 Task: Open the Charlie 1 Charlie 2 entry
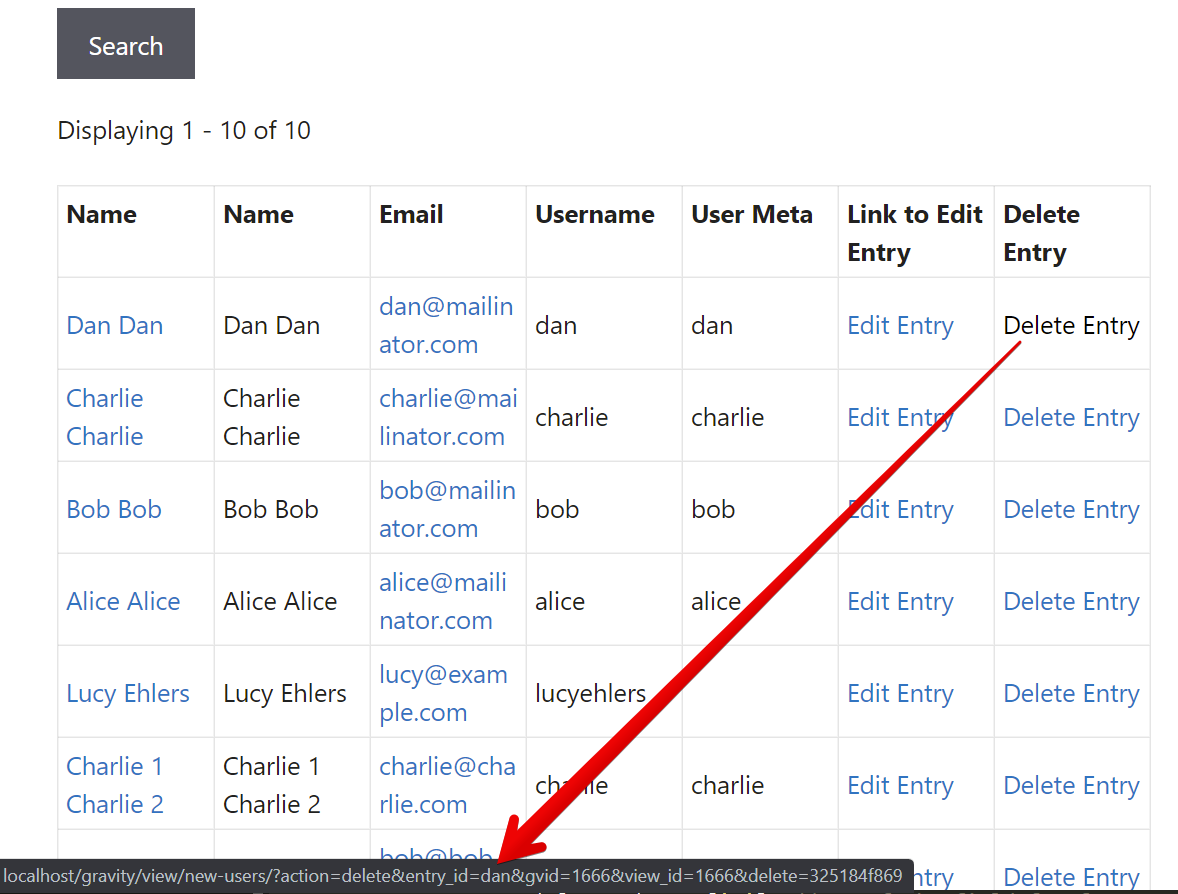[115, 785]
